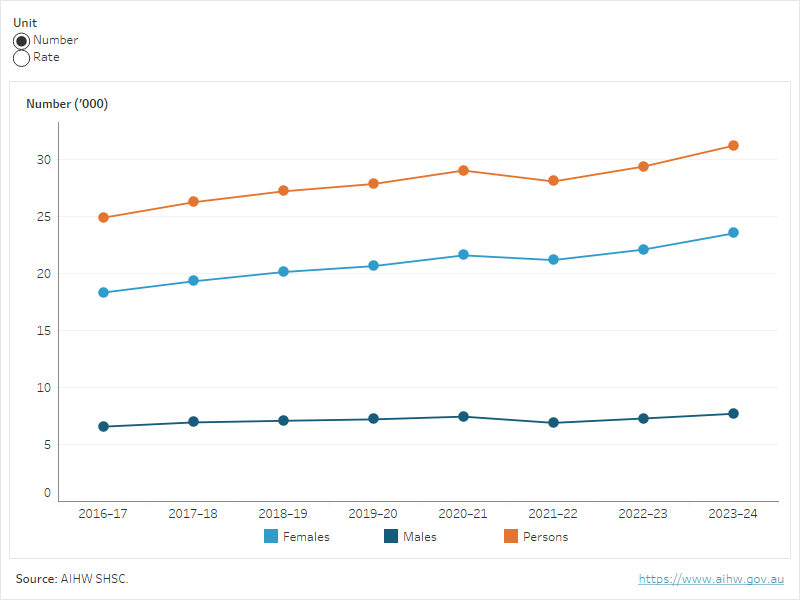Click the Males data point for 2020–21
This screenshot has height=600, width=800.
(x=463, y=417)
